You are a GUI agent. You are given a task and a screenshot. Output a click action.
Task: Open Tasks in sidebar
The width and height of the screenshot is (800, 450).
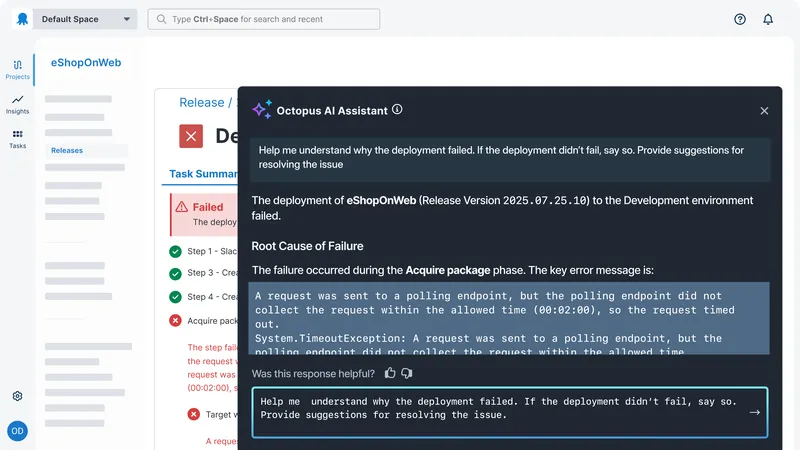(17, 139)
